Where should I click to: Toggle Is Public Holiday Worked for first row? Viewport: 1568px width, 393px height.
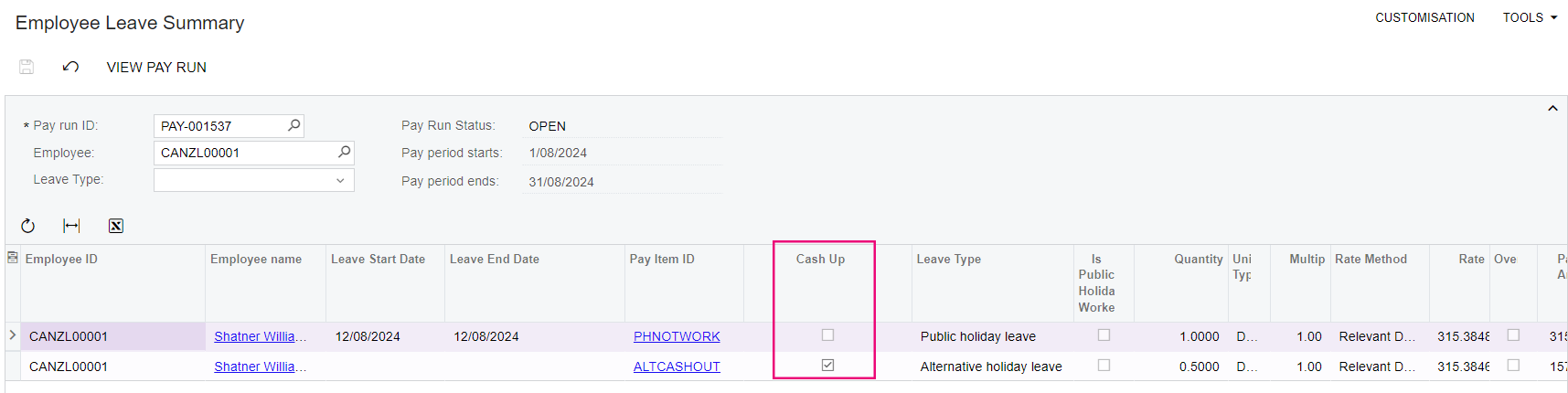coord(1104,335)
